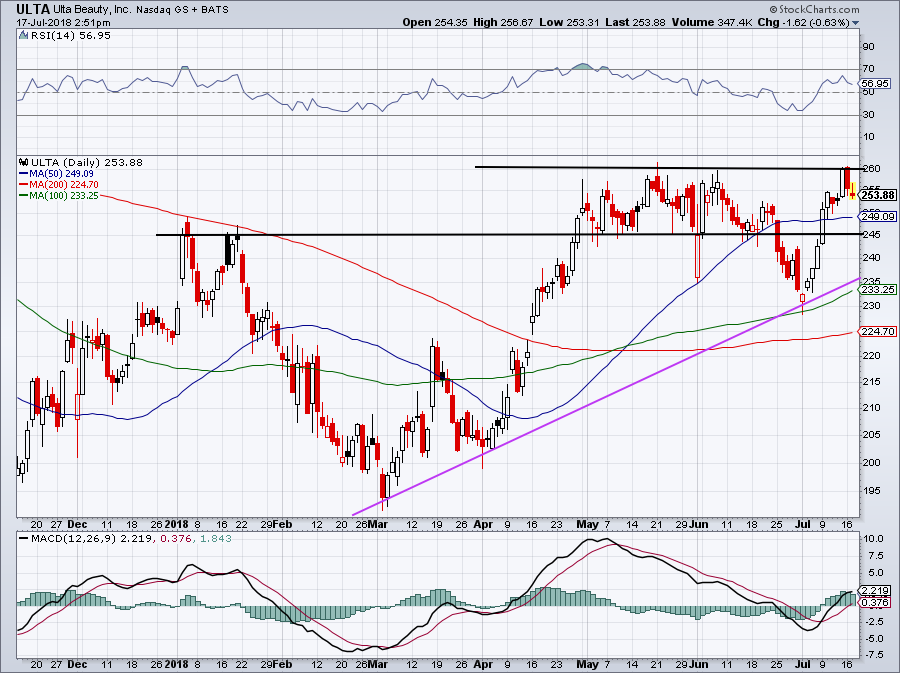Click the Apr label on price chart axis
Screen dimensions: 900x673
483,524
